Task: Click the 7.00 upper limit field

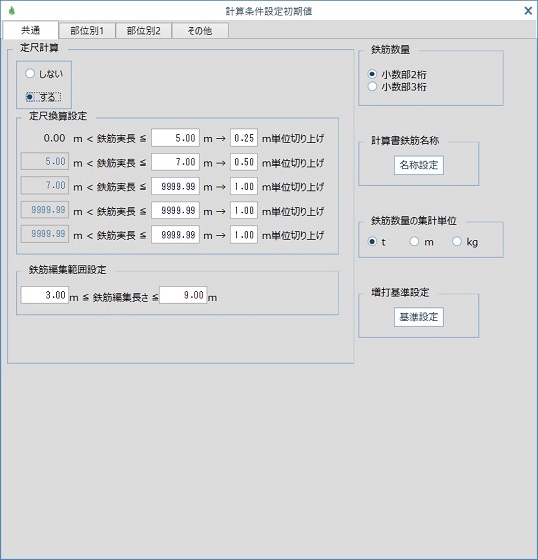Action: point(175,162)
